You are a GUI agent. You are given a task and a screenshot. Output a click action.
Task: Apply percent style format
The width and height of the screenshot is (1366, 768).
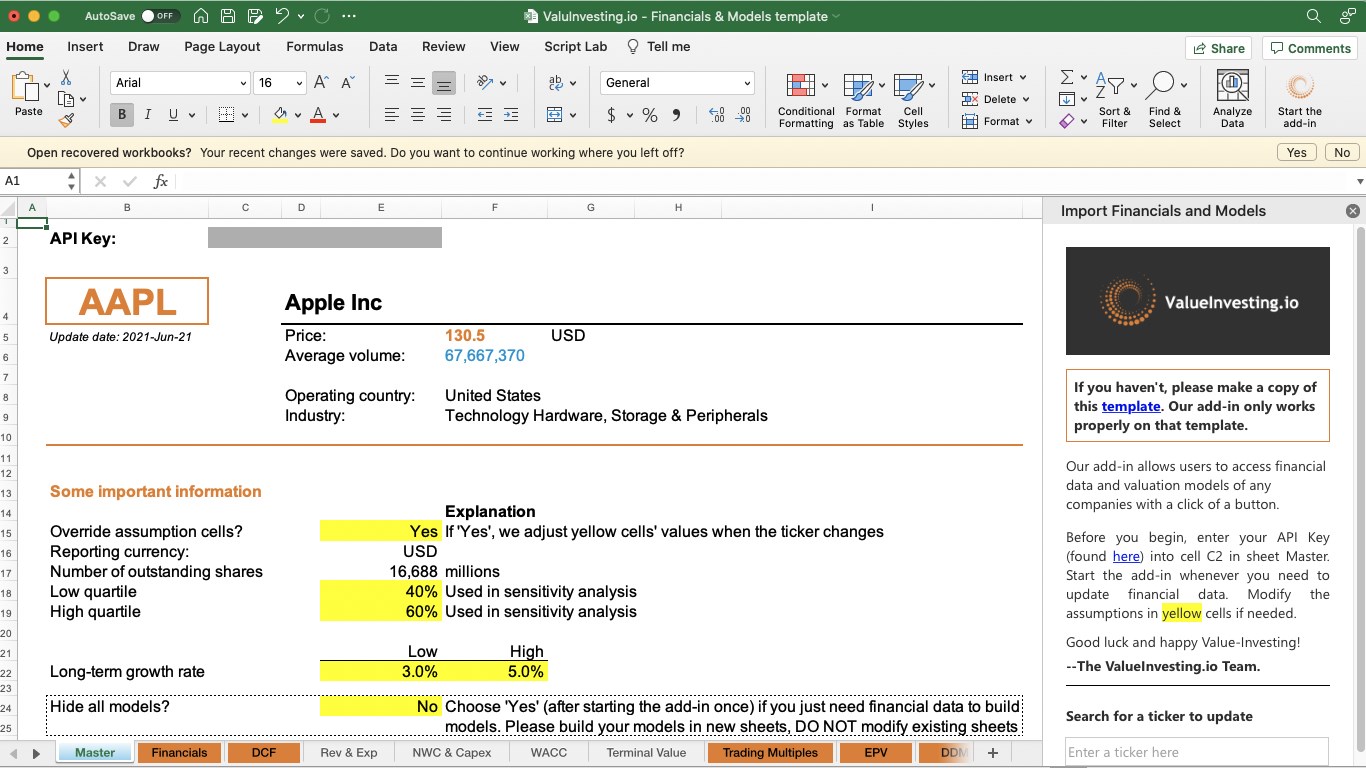[650, 115]
